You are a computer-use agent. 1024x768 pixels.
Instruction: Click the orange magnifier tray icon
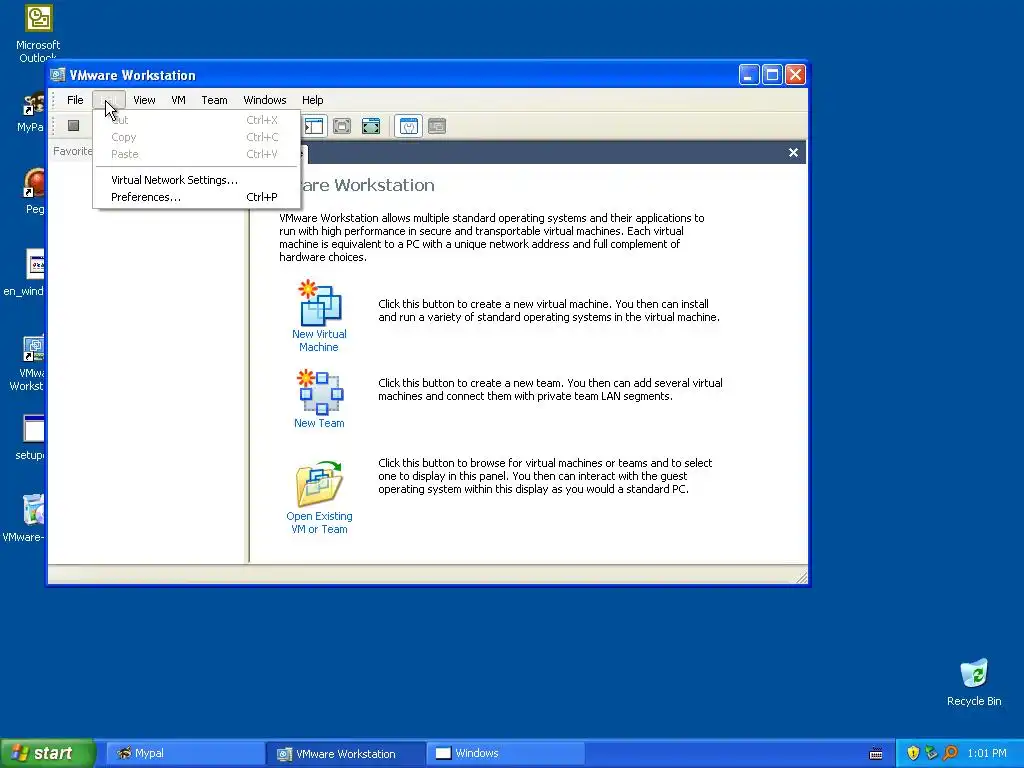pyautogui.click(x=950, y=753)
